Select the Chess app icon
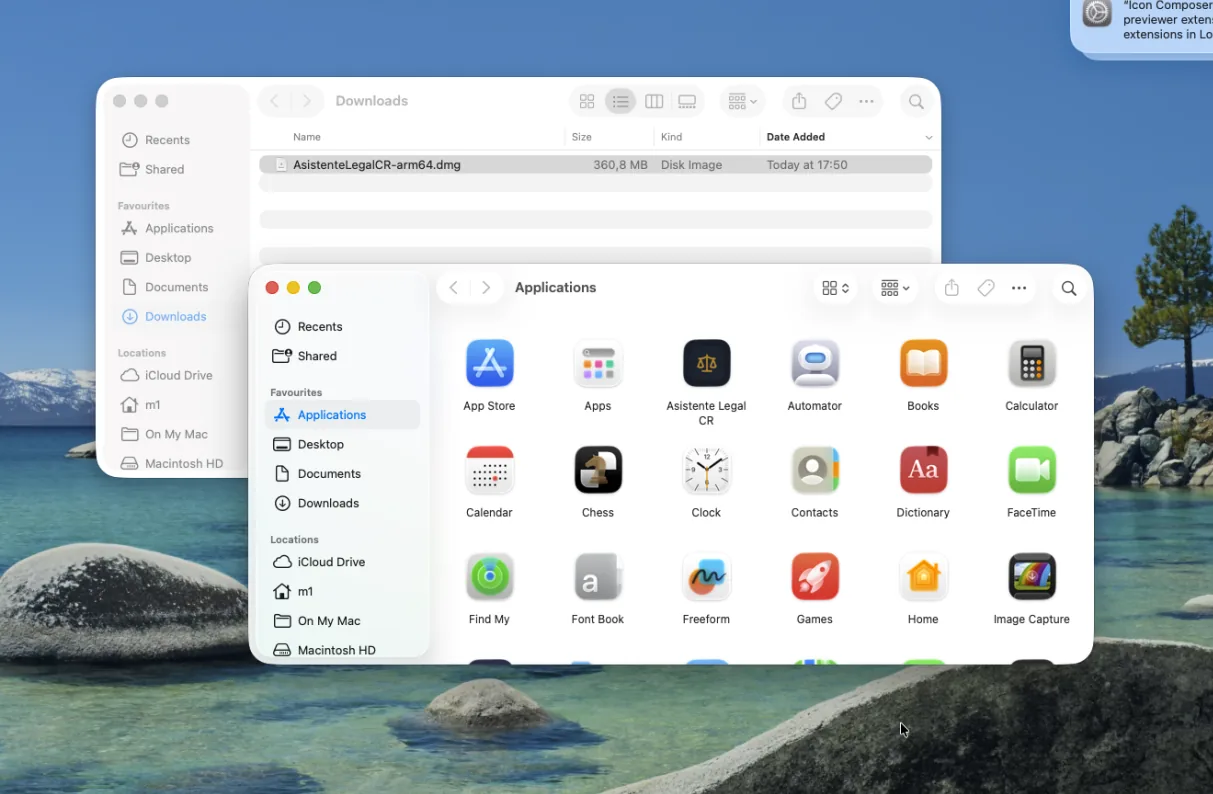This screenshot has height=794, width=1213. [x=598, y=470]
